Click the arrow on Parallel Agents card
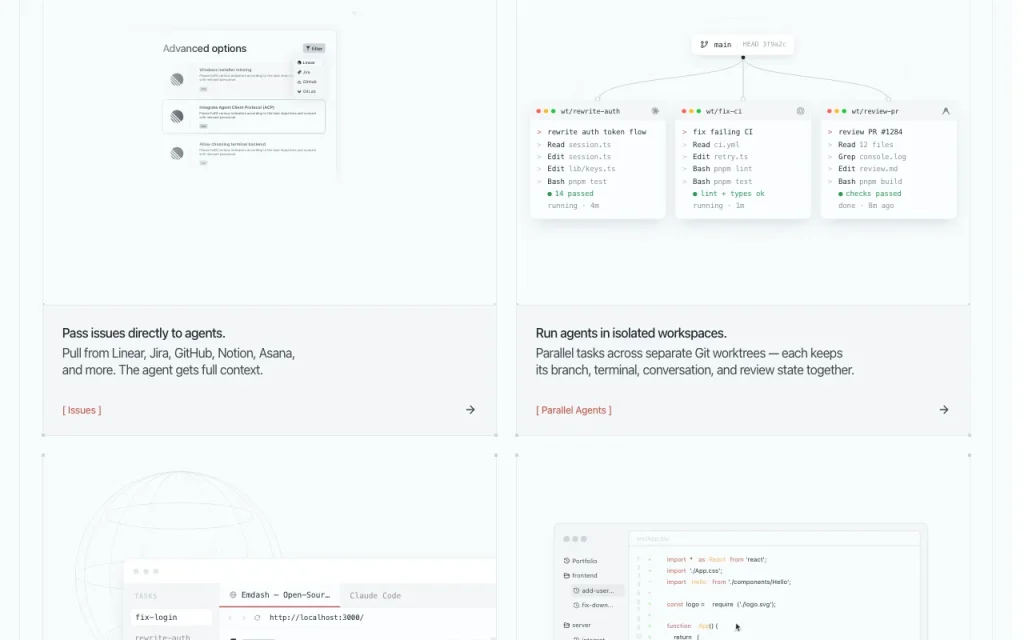The height and width of the screenshot is (640, 1024). (x=944, y=410)
